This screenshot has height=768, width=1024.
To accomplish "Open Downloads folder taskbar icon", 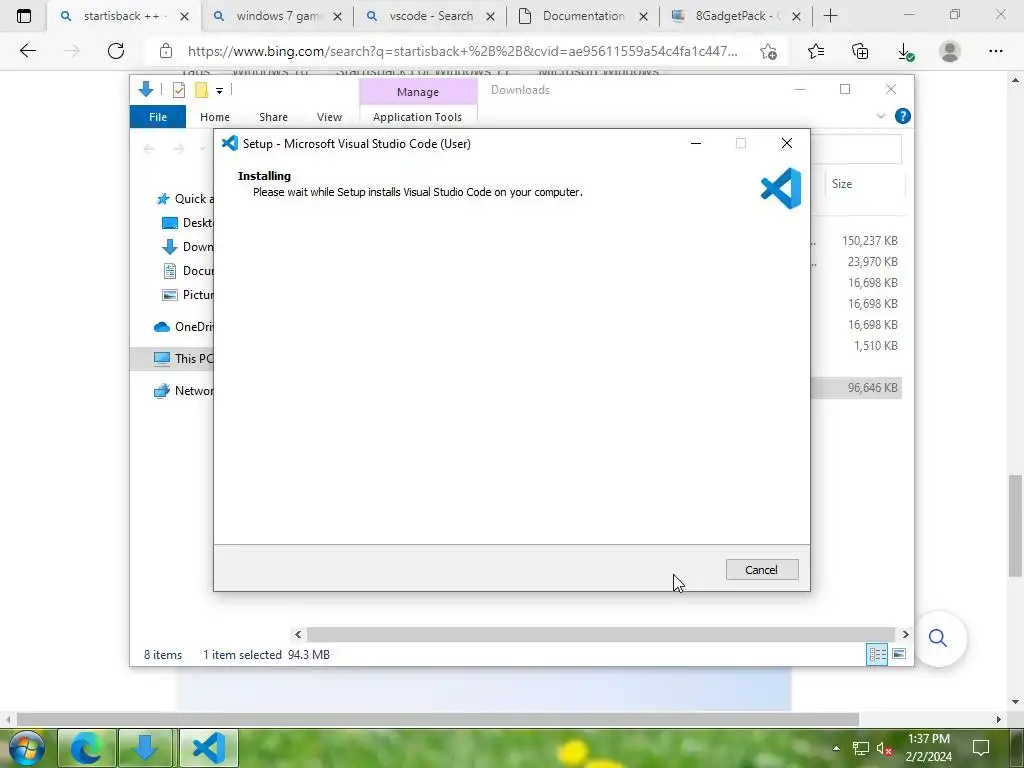I will pyautogui.click(x=145, y=748).
